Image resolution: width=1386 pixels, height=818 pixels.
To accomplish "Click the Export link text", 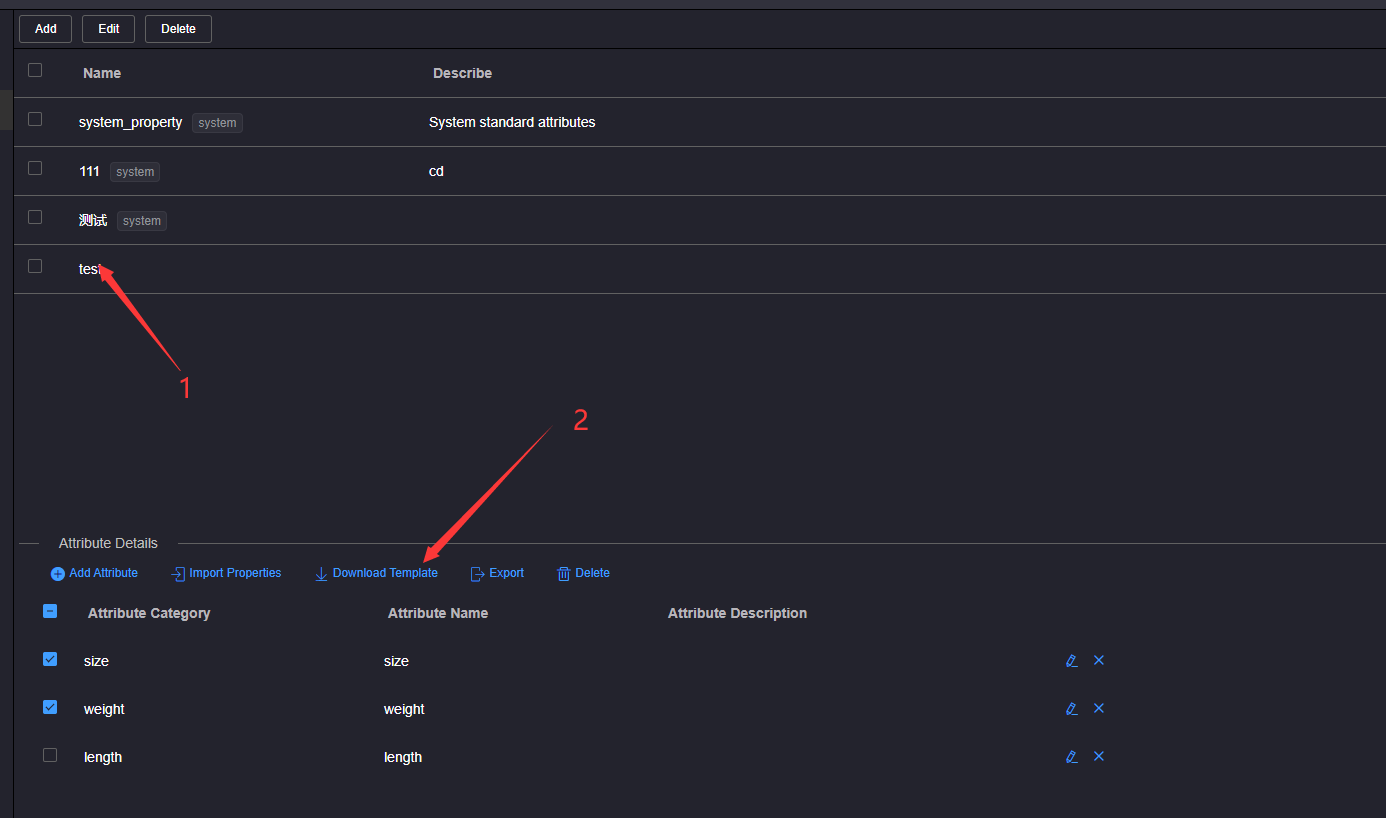I will pyautogui.click(x=506, y=573).
